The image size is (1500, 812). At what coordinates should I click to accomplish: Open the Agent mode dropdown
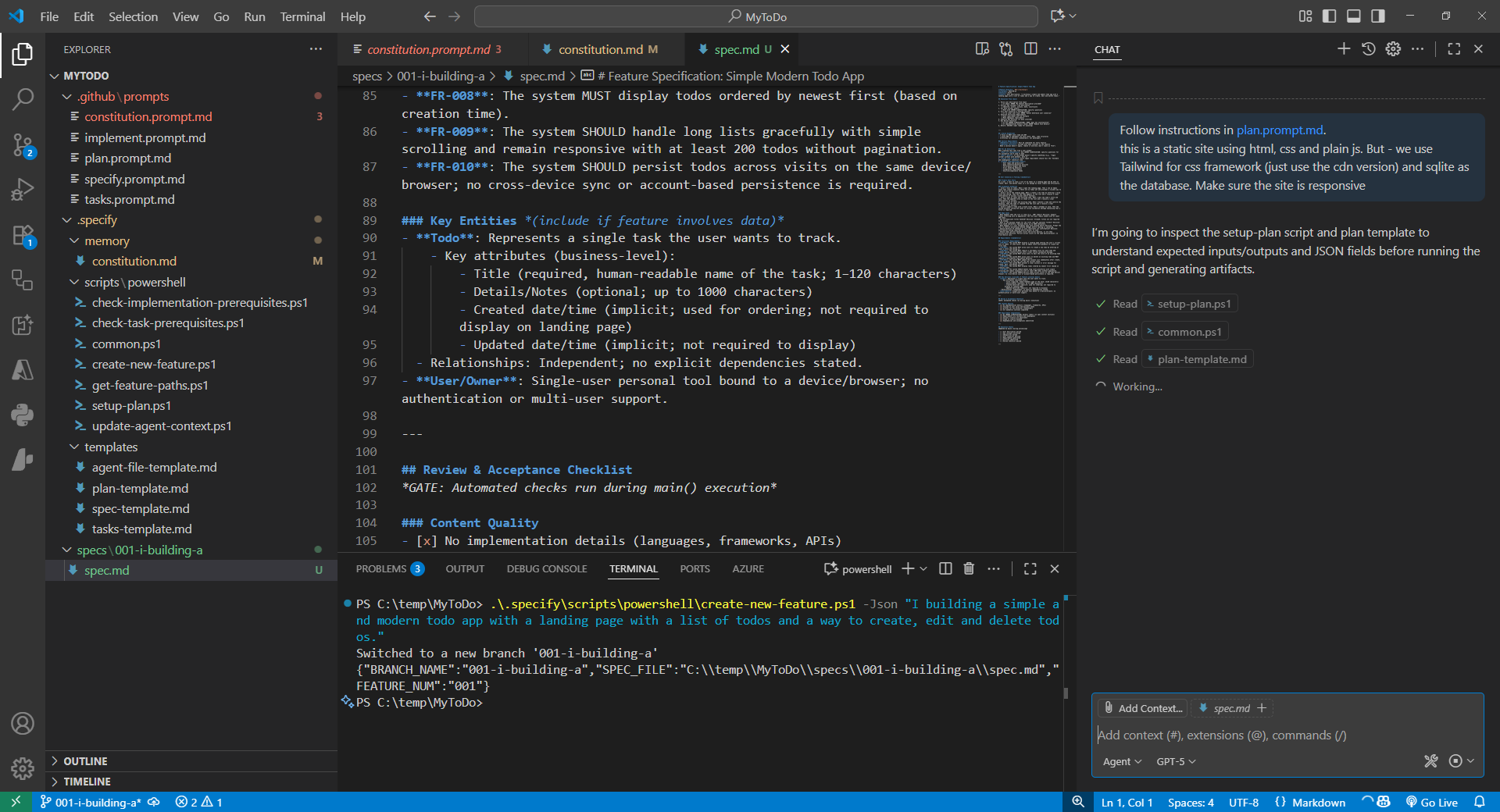click(1122, 761)
